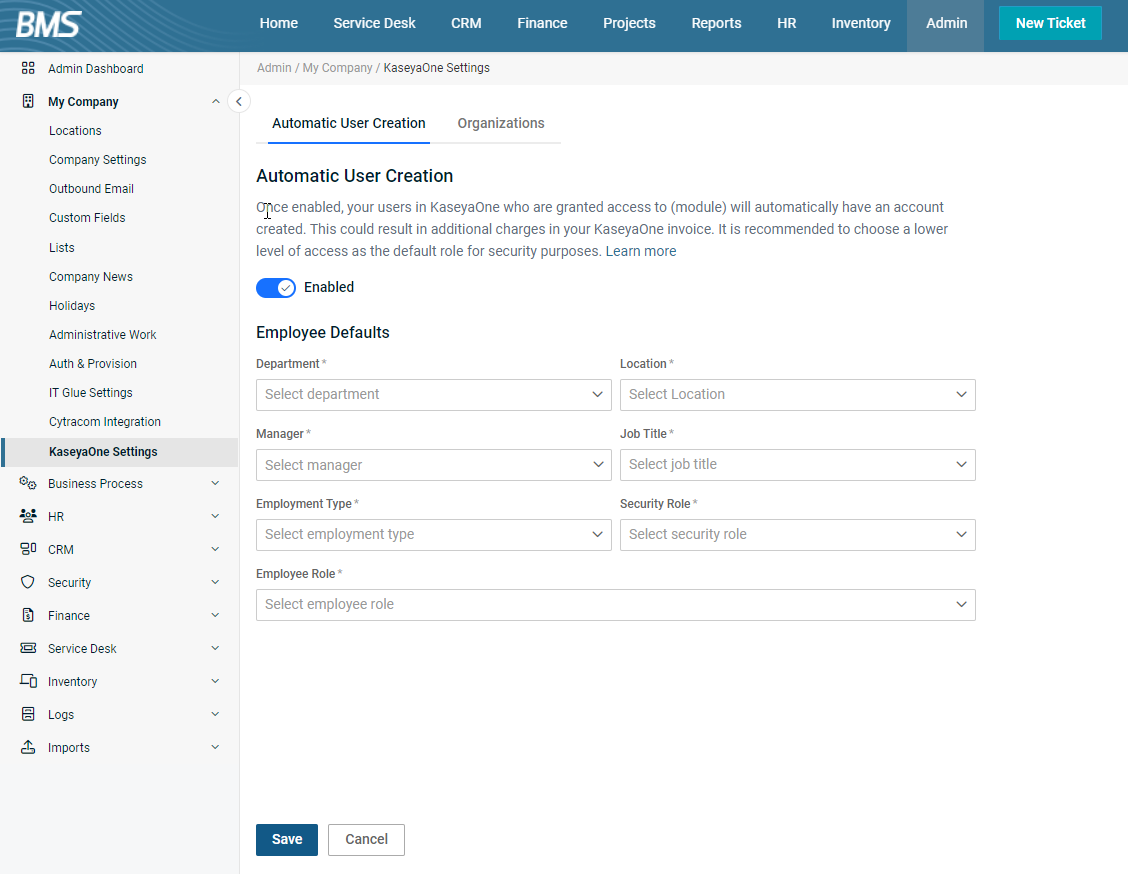Open Inventory in the top navigation
Screen dimensions: 1128x874
click(861, 23)
